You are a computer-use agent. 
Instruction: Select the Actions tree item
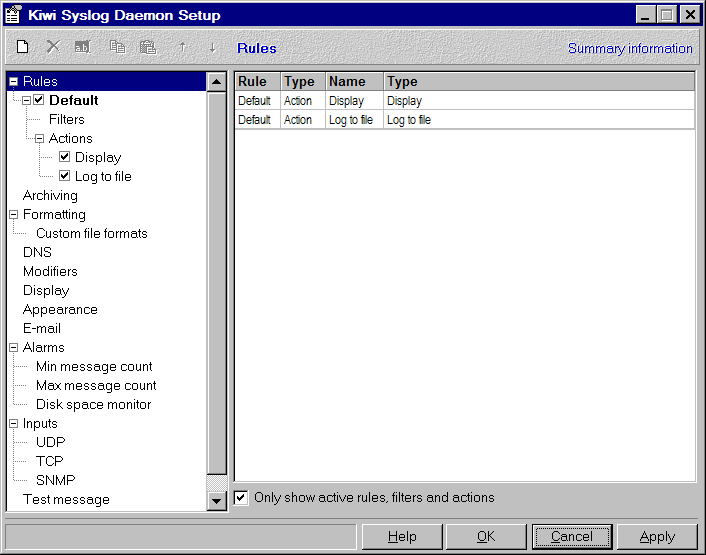tap(71, 138)
